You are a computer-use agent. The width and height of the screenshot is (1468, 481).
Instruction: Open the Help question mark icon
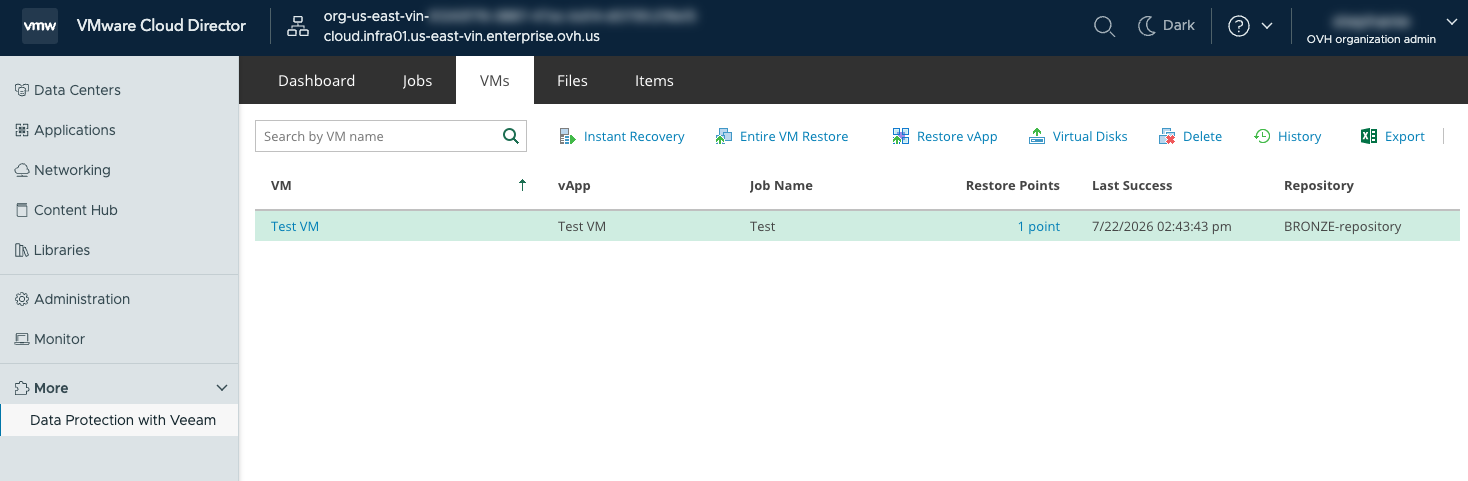(1239, 26)
